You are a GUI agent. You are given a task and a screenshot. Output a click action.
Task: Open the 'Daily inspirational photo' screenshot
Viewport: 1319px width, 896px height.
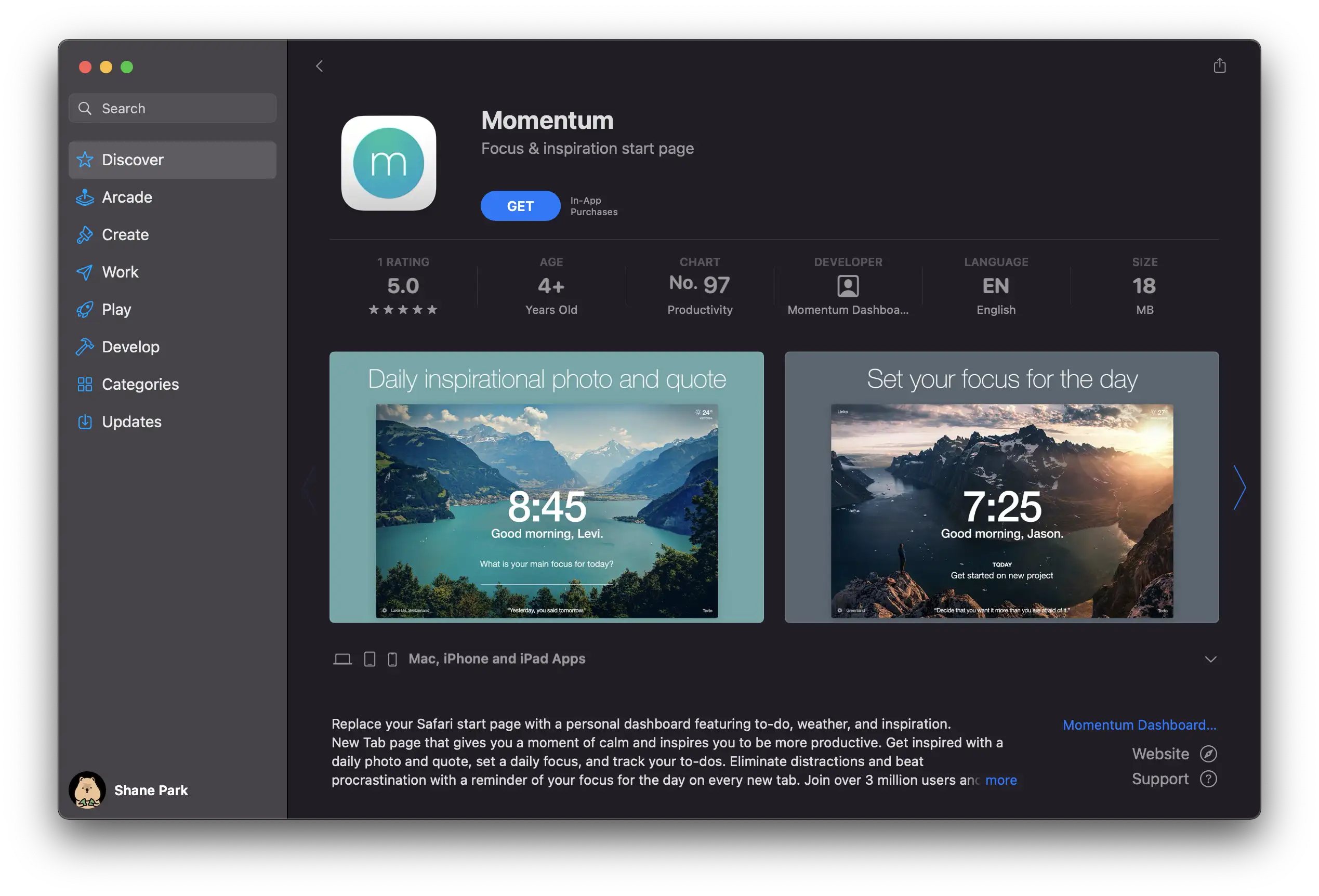546,487
